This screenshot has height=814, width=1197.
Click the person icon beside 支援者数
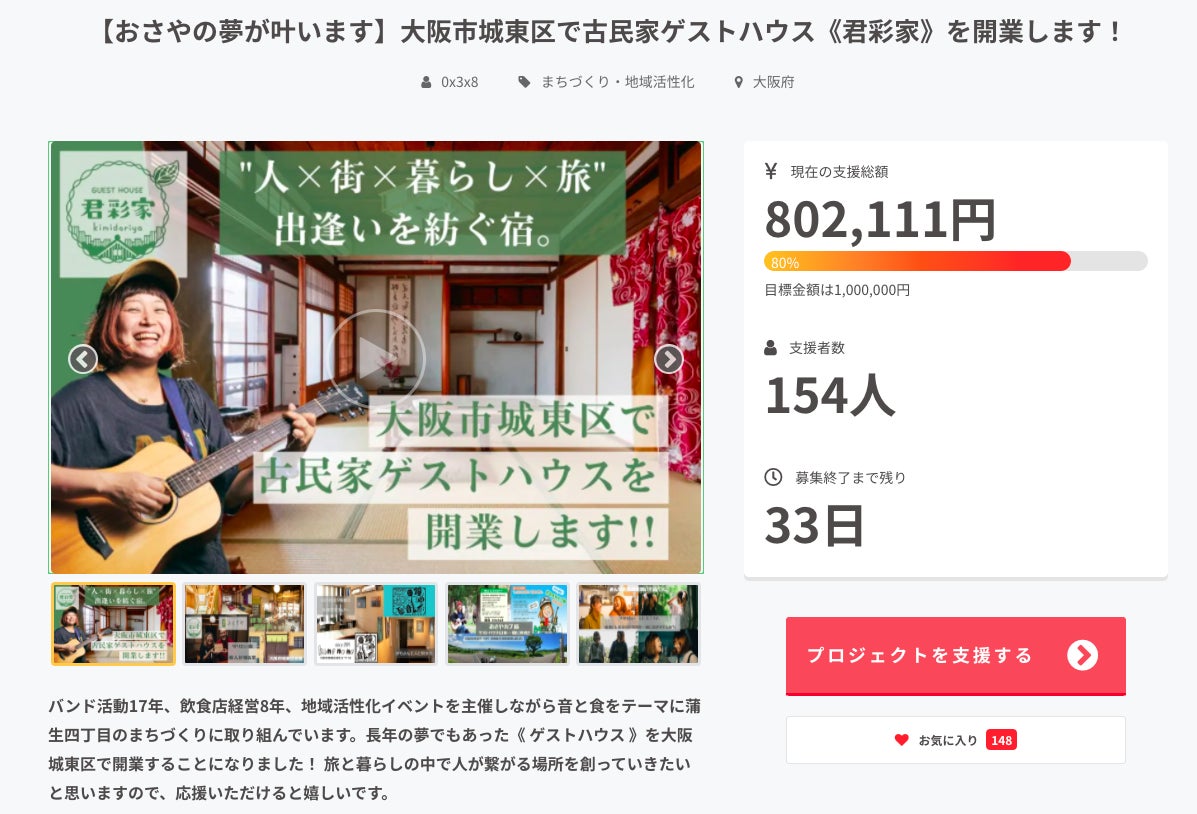click(x=771, y=348)
